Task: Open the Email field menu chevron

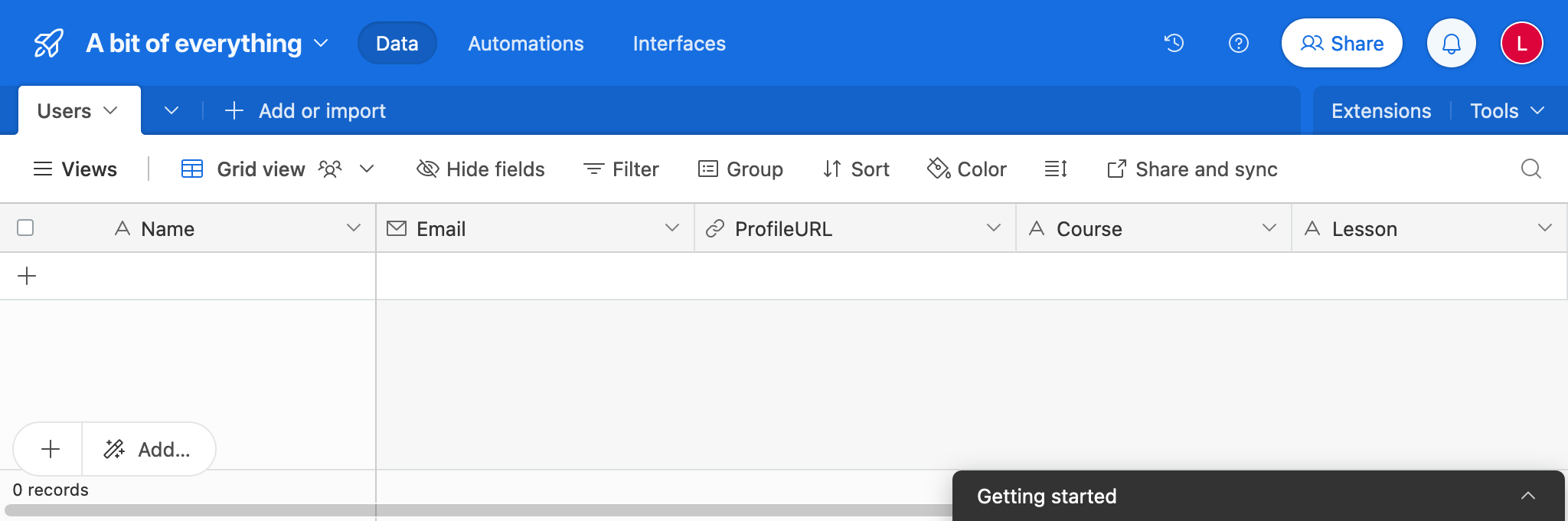Action: [672, 228]
